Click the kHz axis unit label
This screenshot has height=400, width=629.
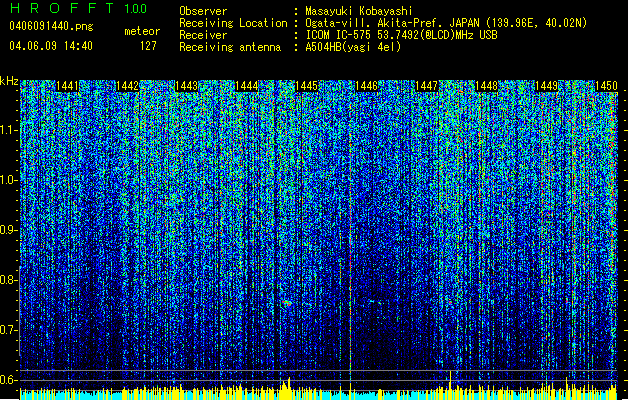pyautogui.click(x=9, y=81)
